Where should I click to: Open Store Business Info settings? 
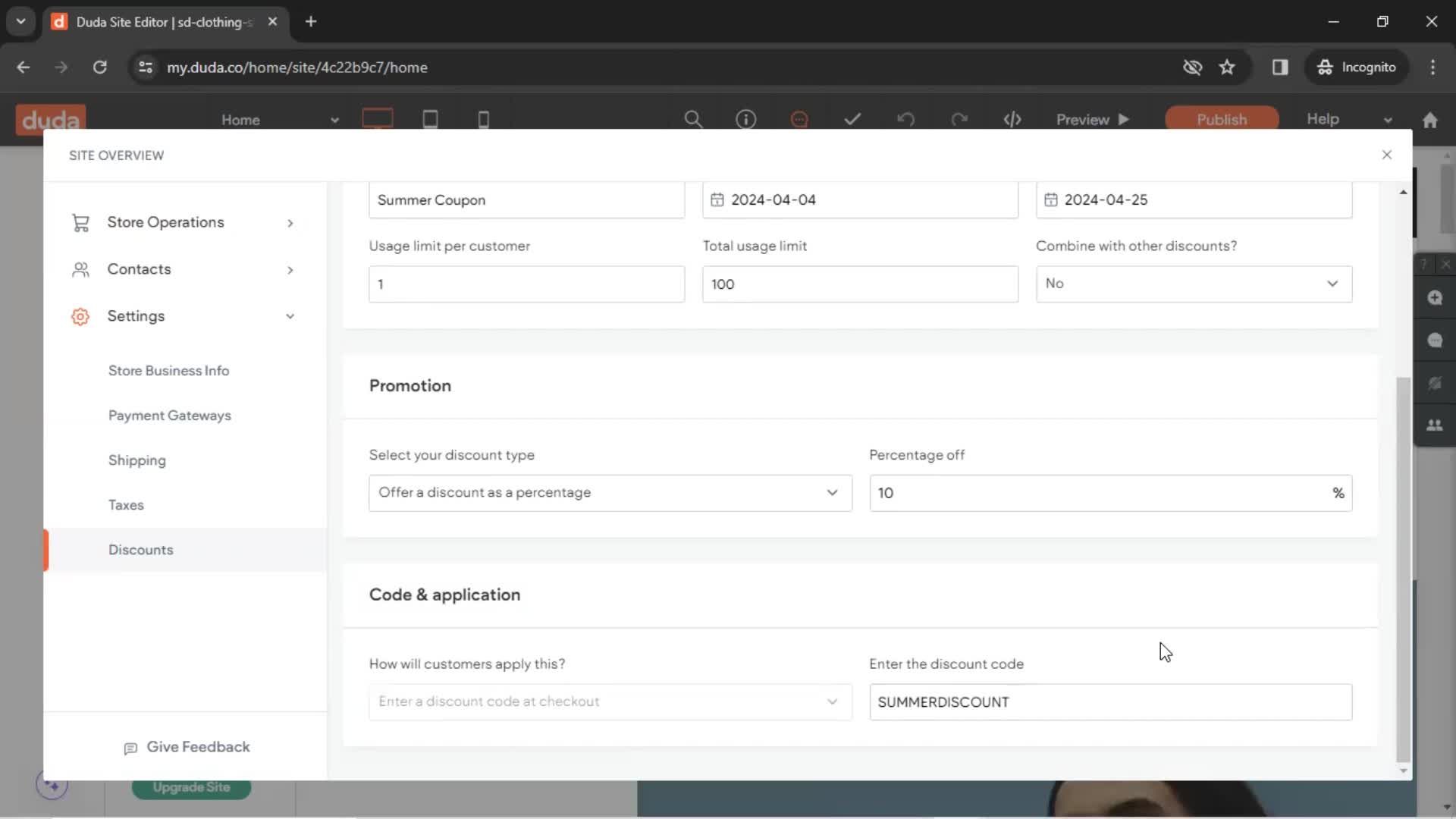pos(168,371)
